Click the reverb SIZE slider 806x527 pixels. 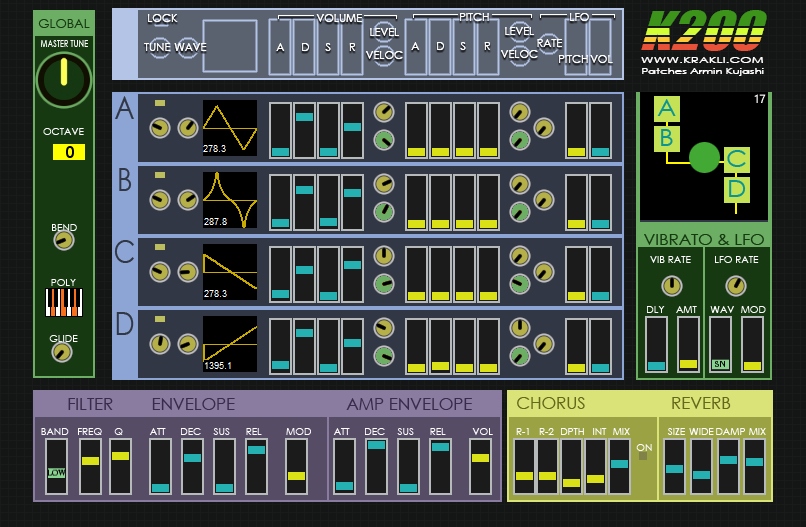click(675, 466)
